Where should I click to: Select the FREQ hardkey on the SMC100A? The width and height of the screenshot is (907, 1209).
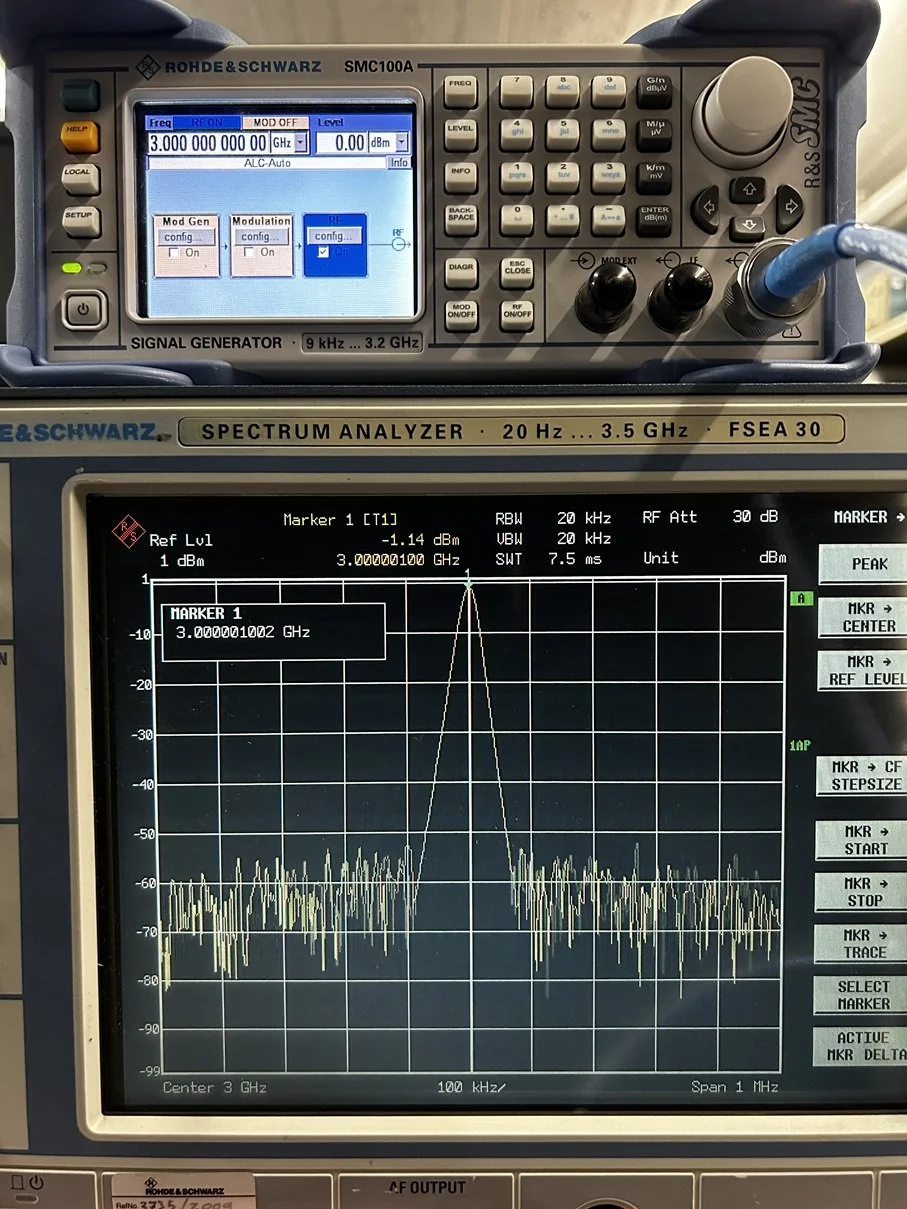pos(460,90)
